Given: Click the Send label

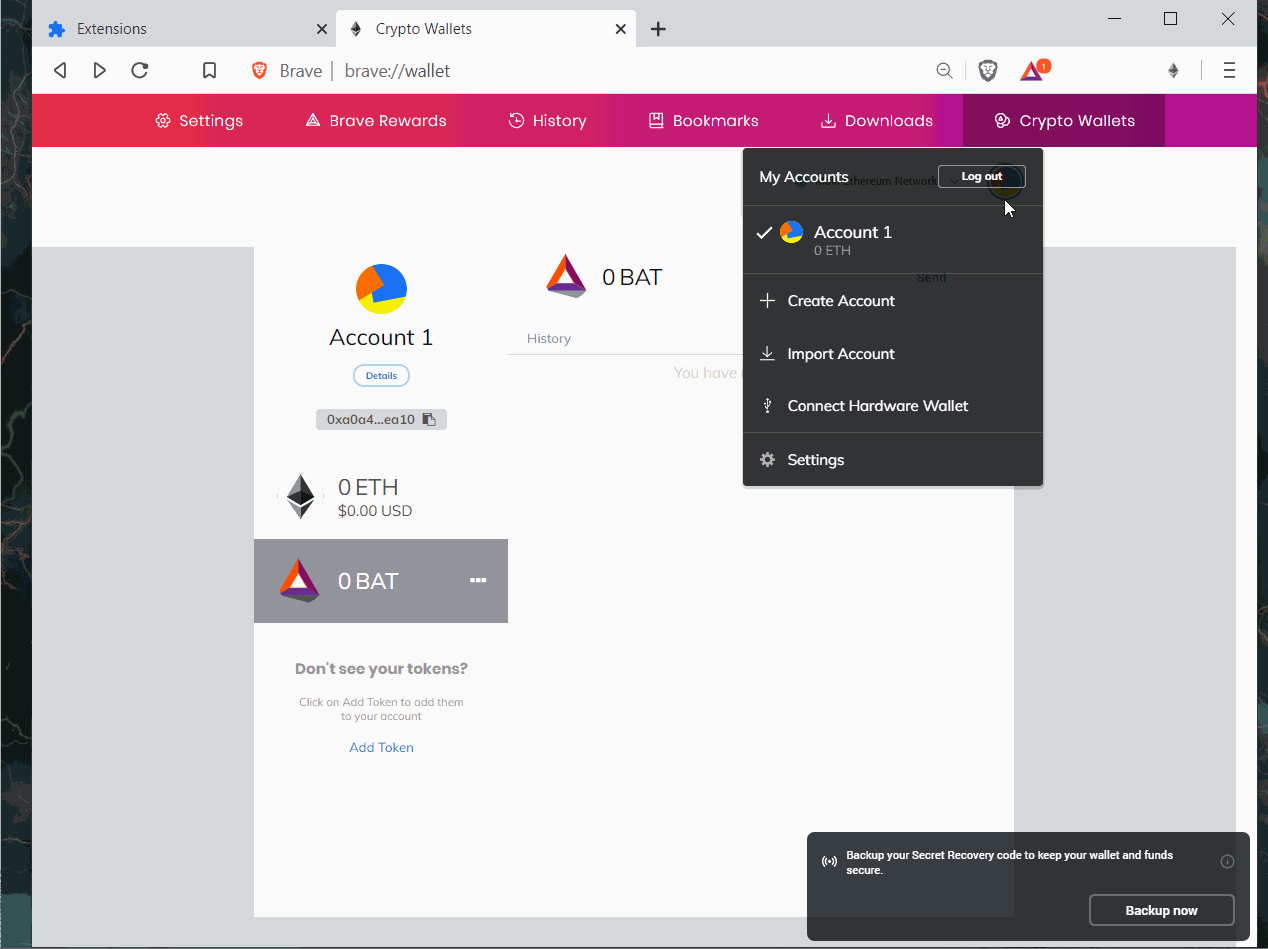Looking at the screenshot, I should [931, 278].
